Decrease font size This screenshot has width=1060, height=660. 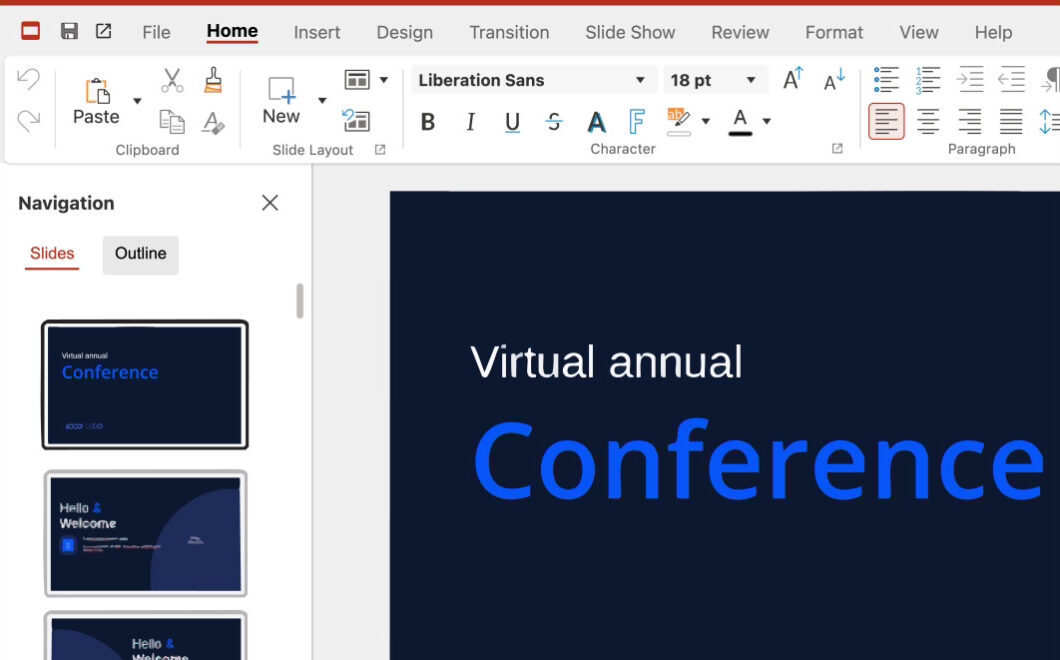834,79
